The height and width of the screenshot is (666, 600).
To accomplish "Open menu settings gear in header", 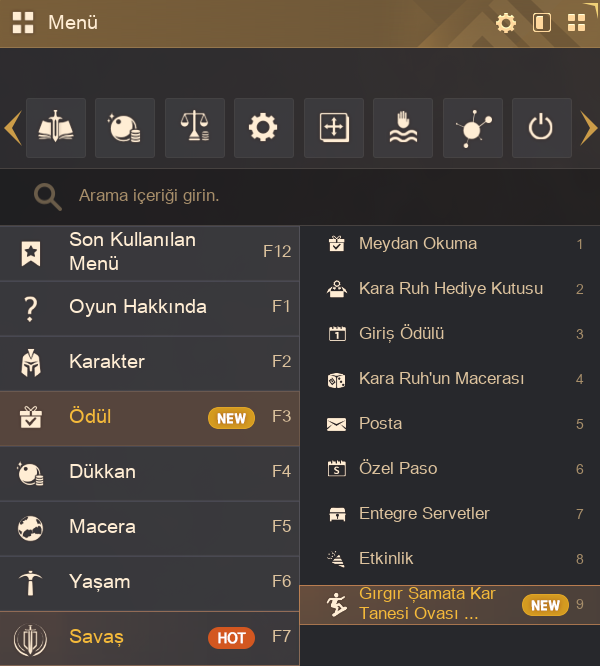I will pos(506,23).
